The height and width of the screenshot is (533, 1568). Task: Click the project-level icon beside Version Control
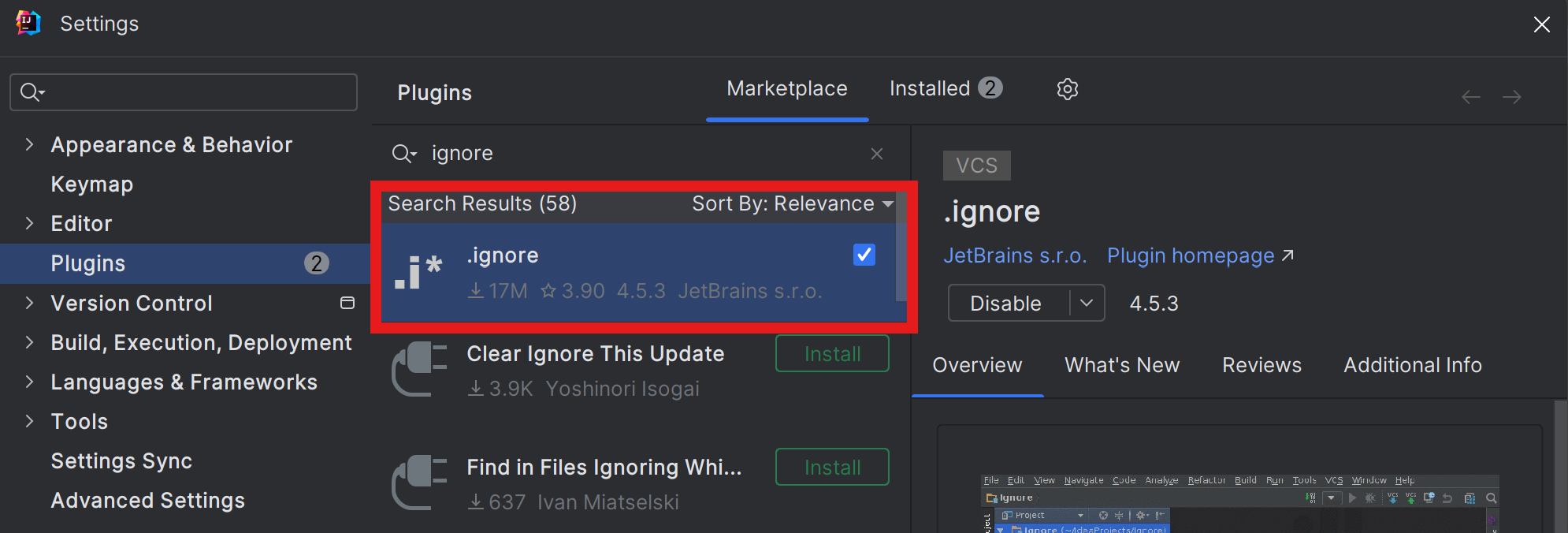pyautogui.click(x=347, y=303)
